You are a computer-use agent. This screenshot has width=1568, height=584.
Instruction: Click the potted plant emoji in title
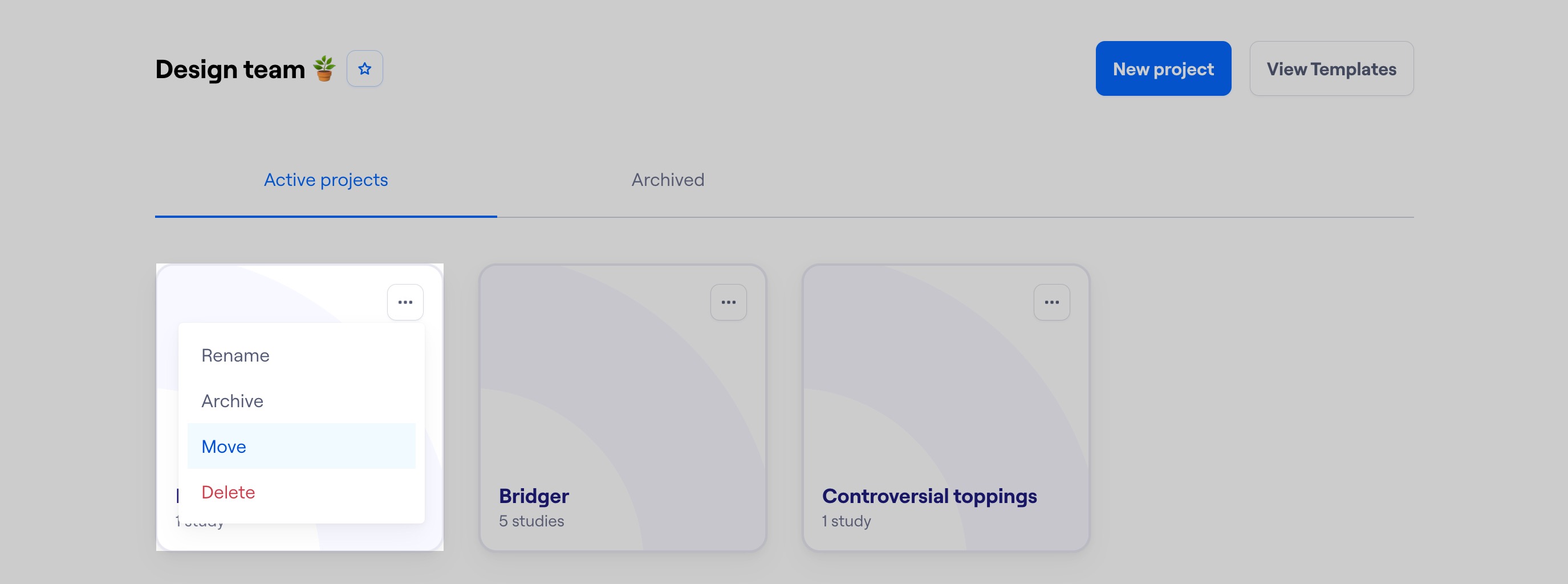324,69
